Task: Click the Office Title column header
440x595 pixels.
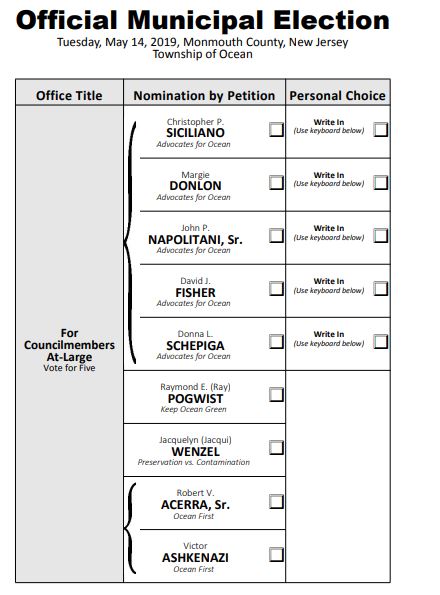Action: pyautogui.click(x=69, y=96)
